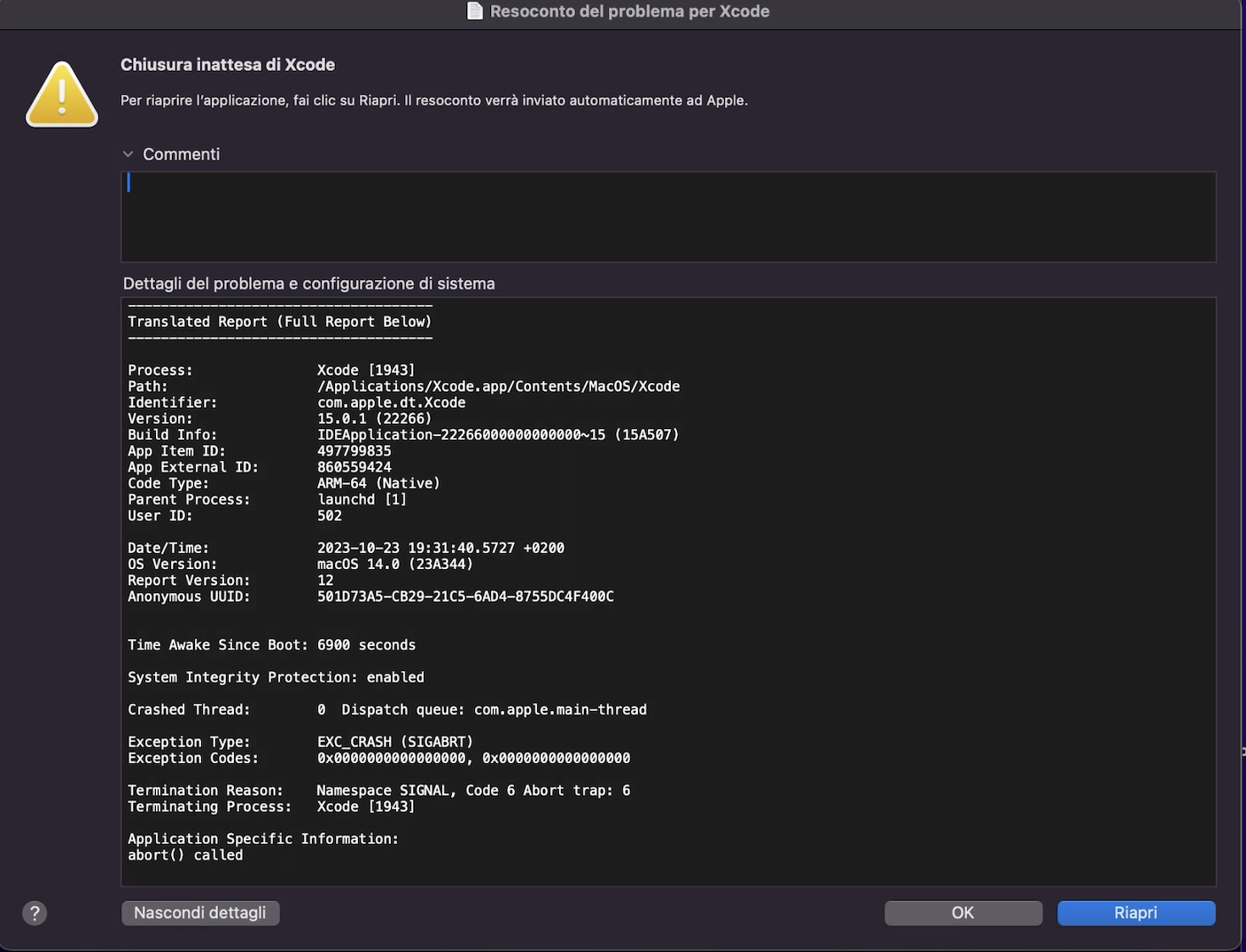Image resolution: width=1246 pixels, height=952 pixels.
Task: Click the Exception Type 'EXC_CRASH (SIGABRT)'
Action: point(395,742)
